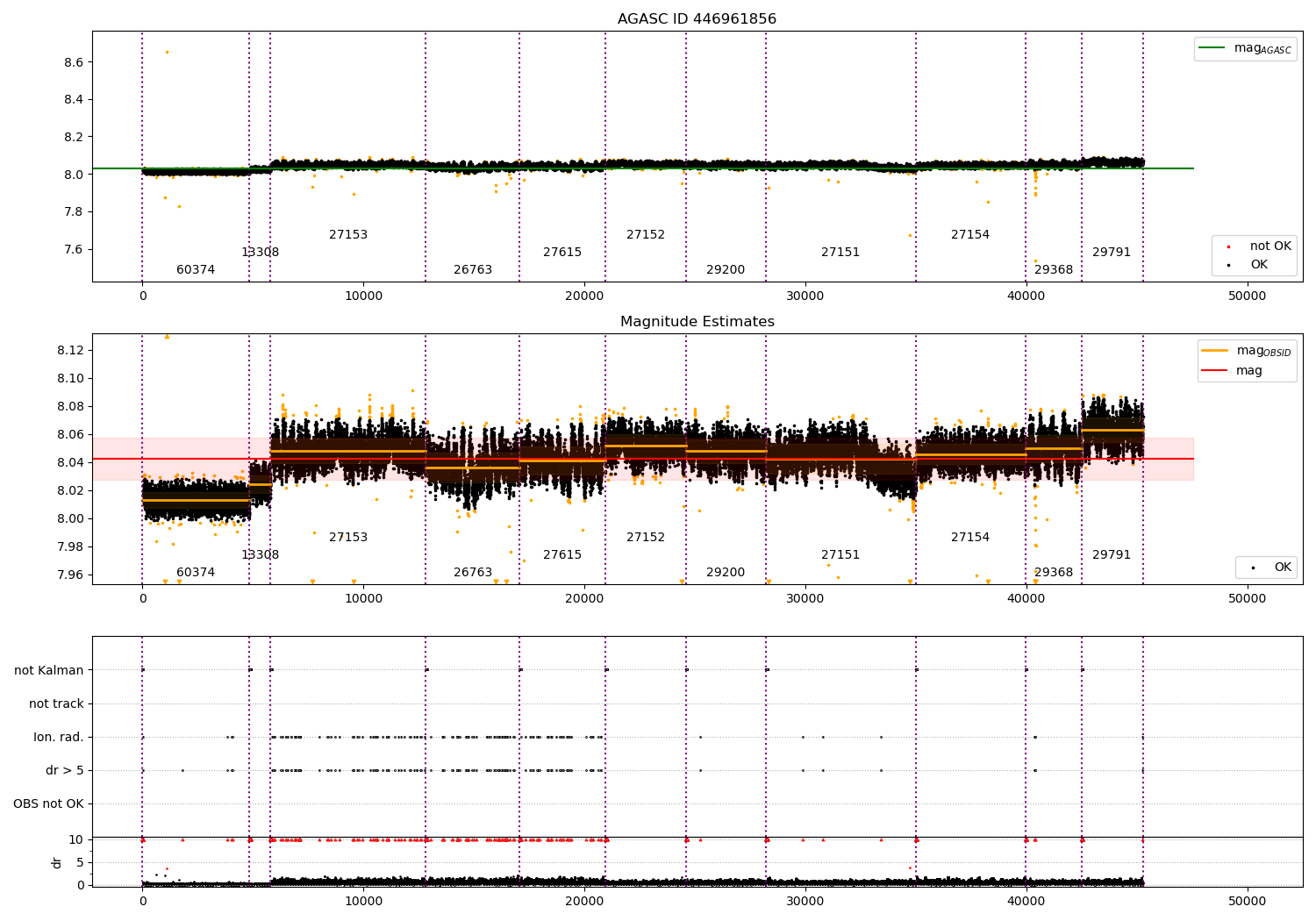Click the 8.06 y-axis tick label
Screen dimensions: 1316x921
pos(70,434)
